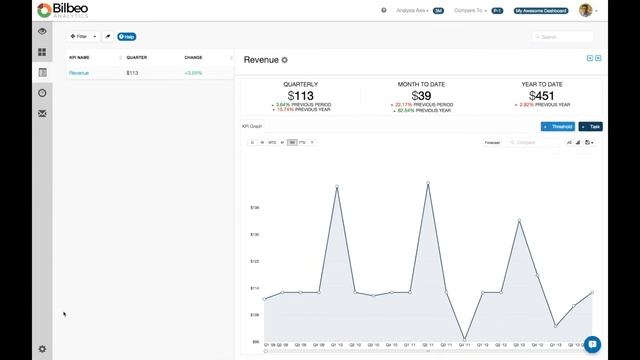Click the chart range slider handle
Viewport: 640px width, 360px height.
pos(266,351)
